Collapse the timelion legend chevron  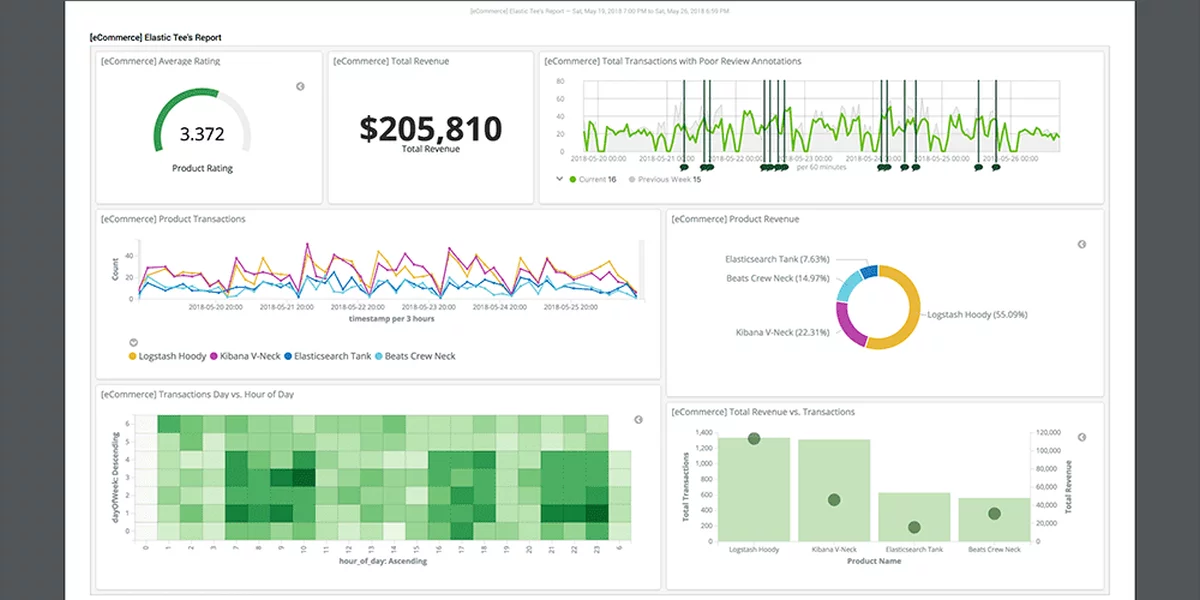pos(559,180)
